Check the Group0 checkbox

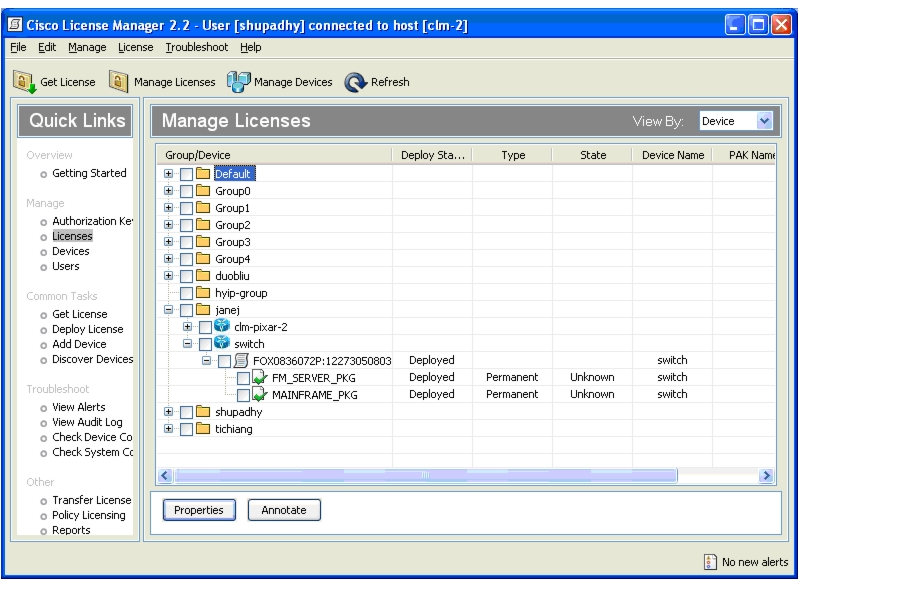click(186, 191)
